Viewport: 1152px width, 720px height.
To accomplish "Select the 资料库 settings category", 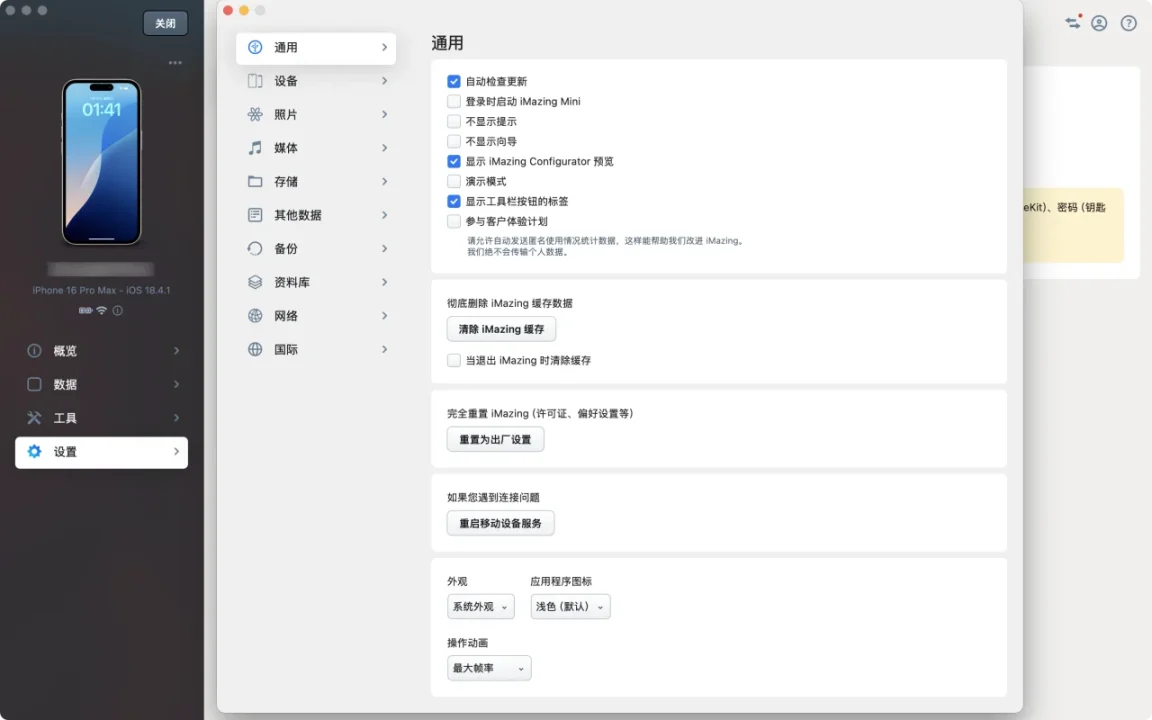I will [x=316, y=282].
